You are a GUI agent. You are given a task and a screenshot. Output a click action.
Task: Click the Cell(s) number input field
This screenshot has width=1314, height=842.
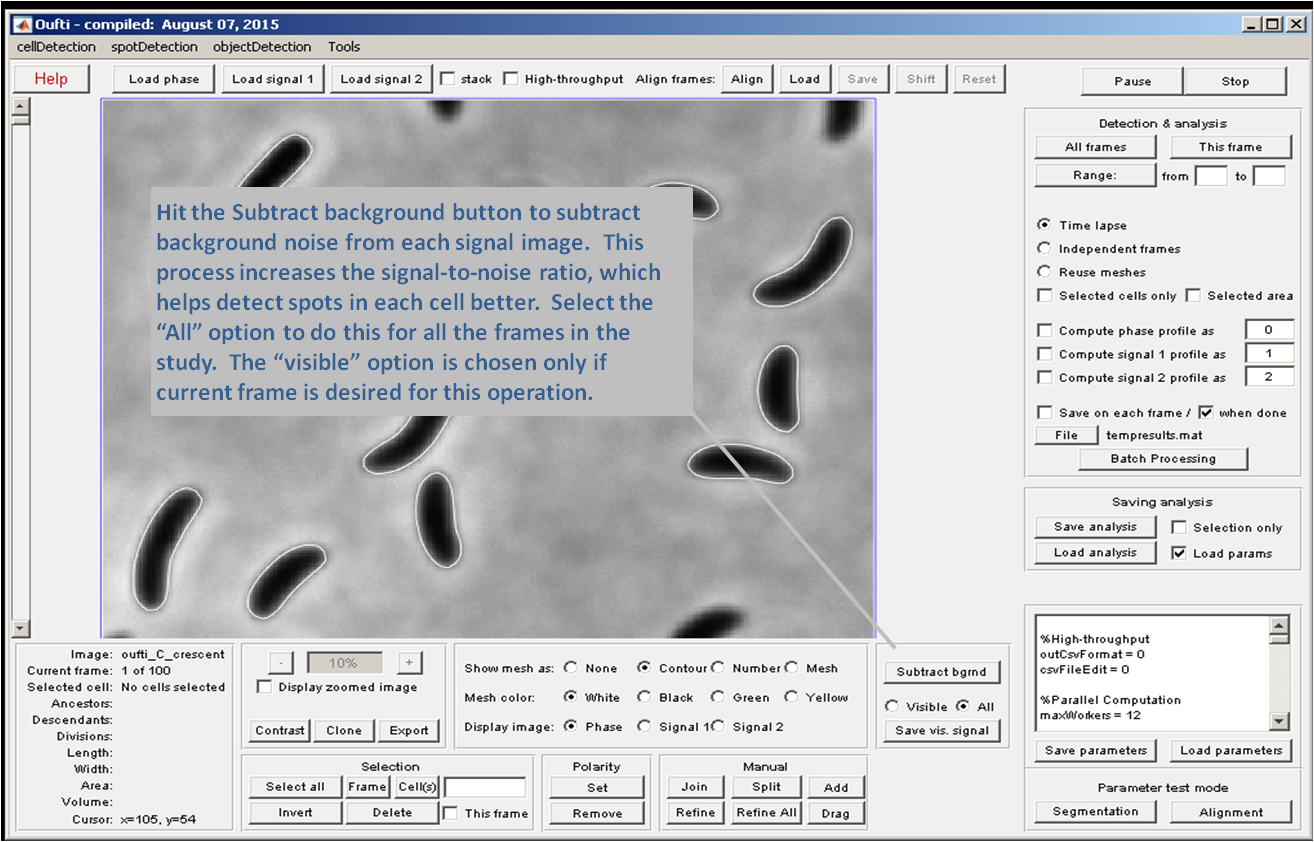[x=485, y=787]
